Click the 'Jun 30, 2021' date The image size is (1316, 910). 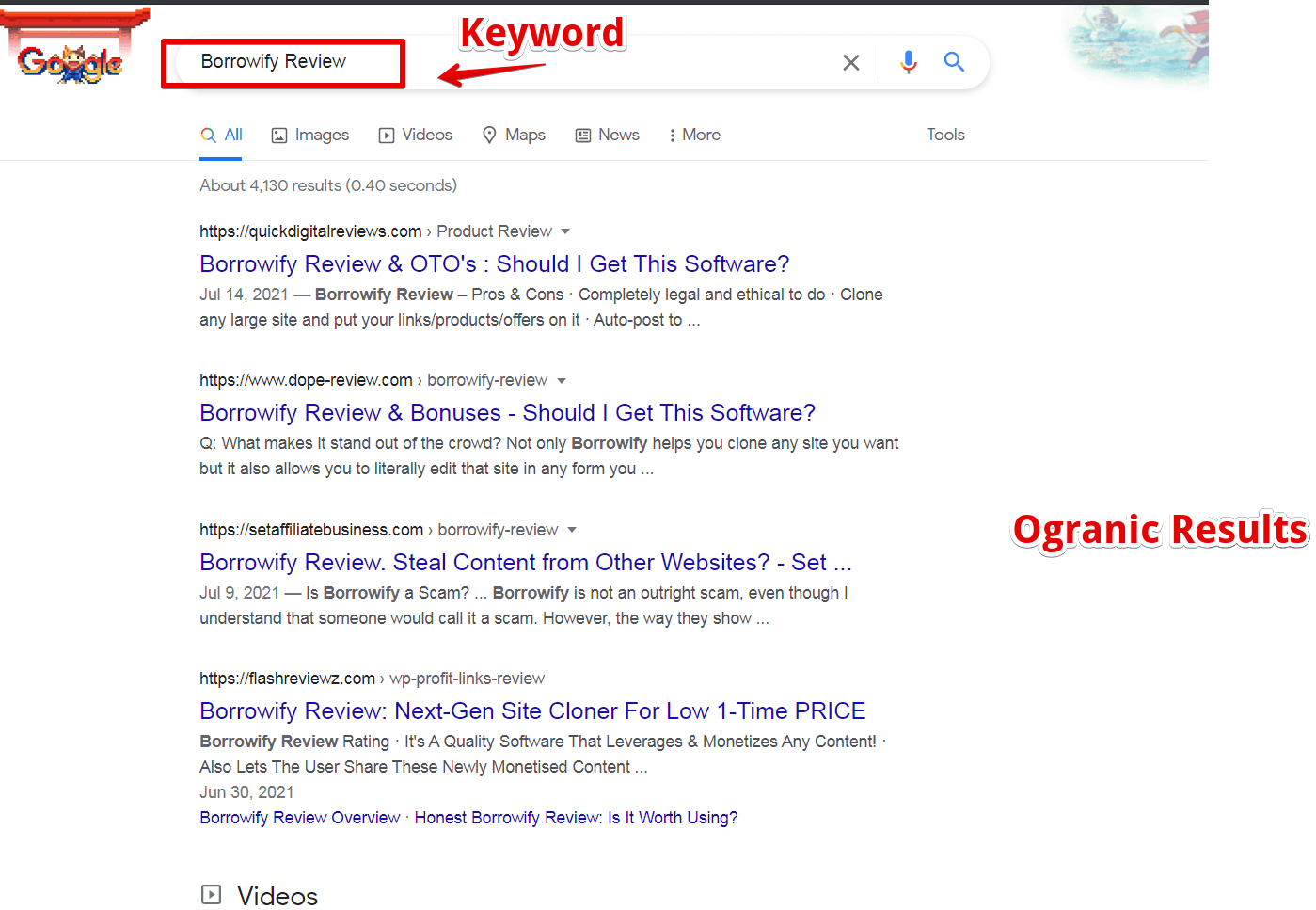(x=246, y=792)
